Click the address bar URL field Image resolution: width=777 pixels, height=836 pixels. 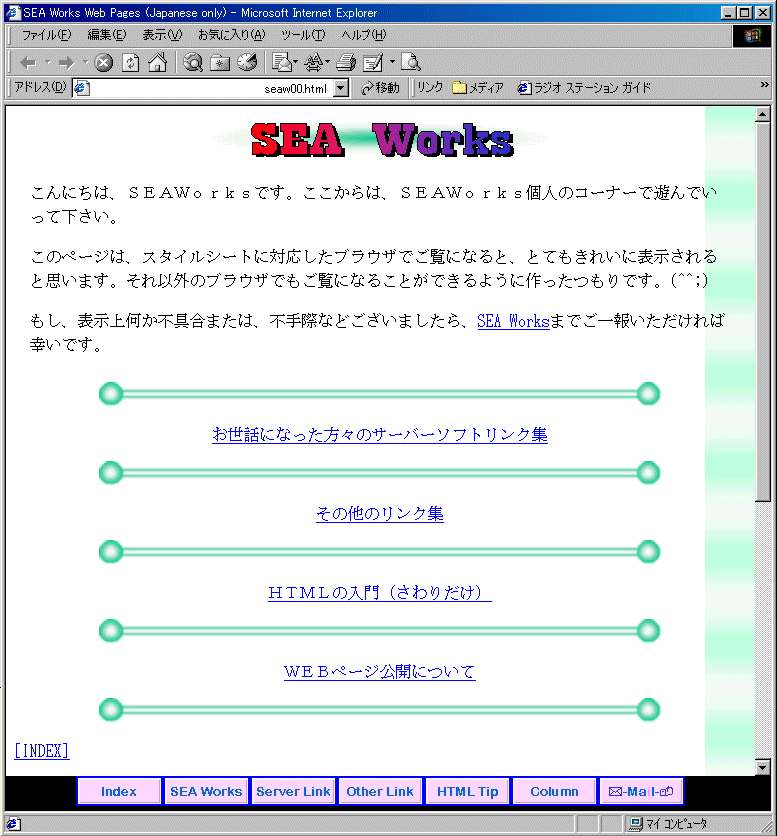pyautogui.click(x=211, y=89)
